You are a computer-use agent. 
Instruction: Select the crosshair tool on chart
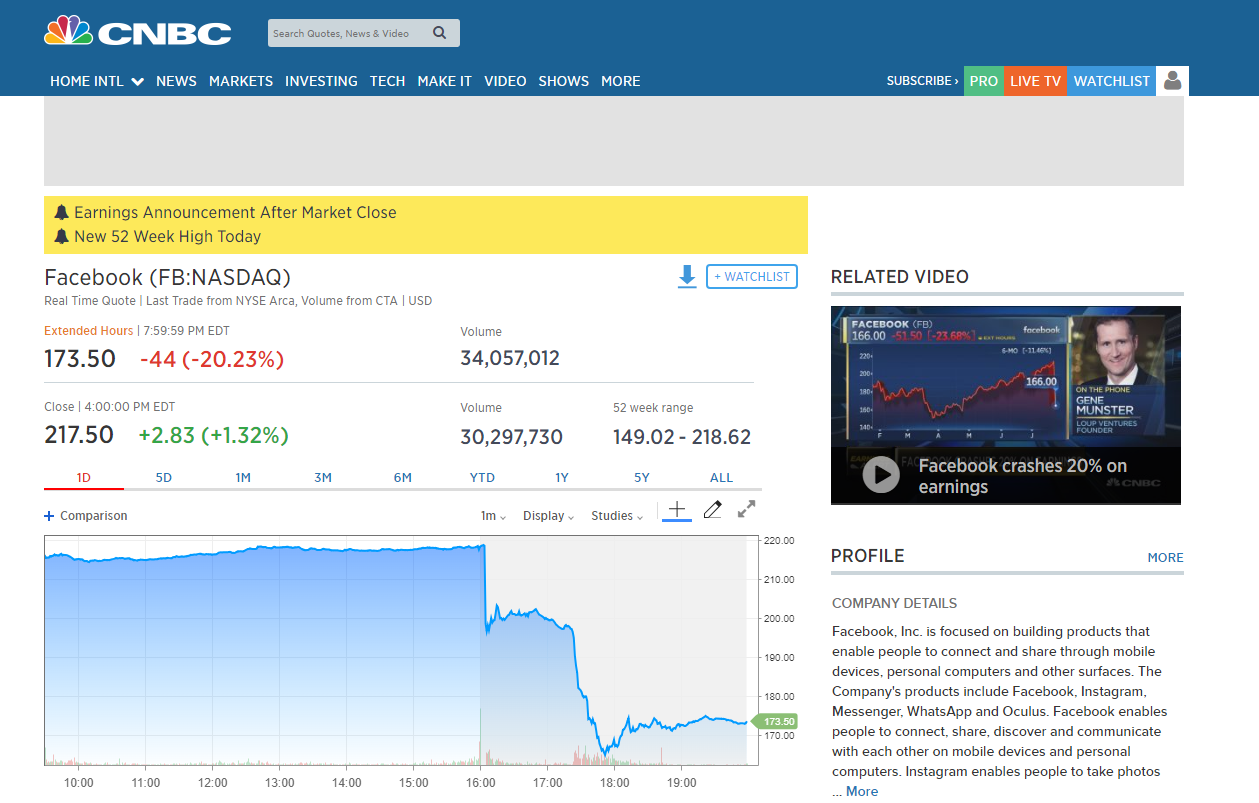click(x=677, y=511)
